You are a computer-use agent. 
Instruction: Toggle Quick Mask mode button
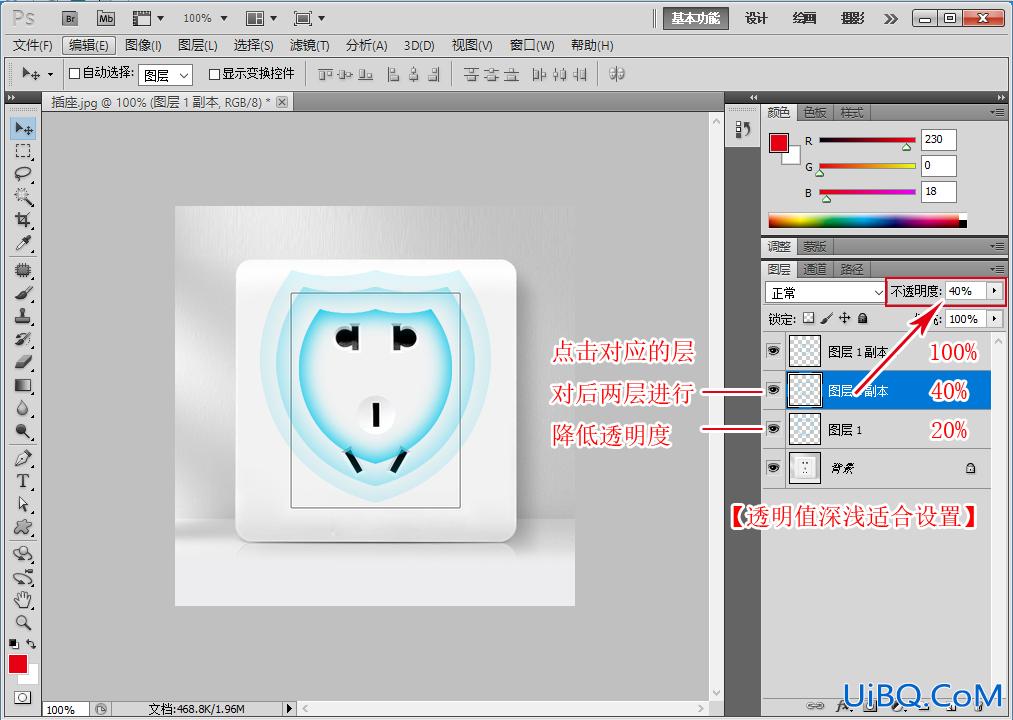[23, 697]
